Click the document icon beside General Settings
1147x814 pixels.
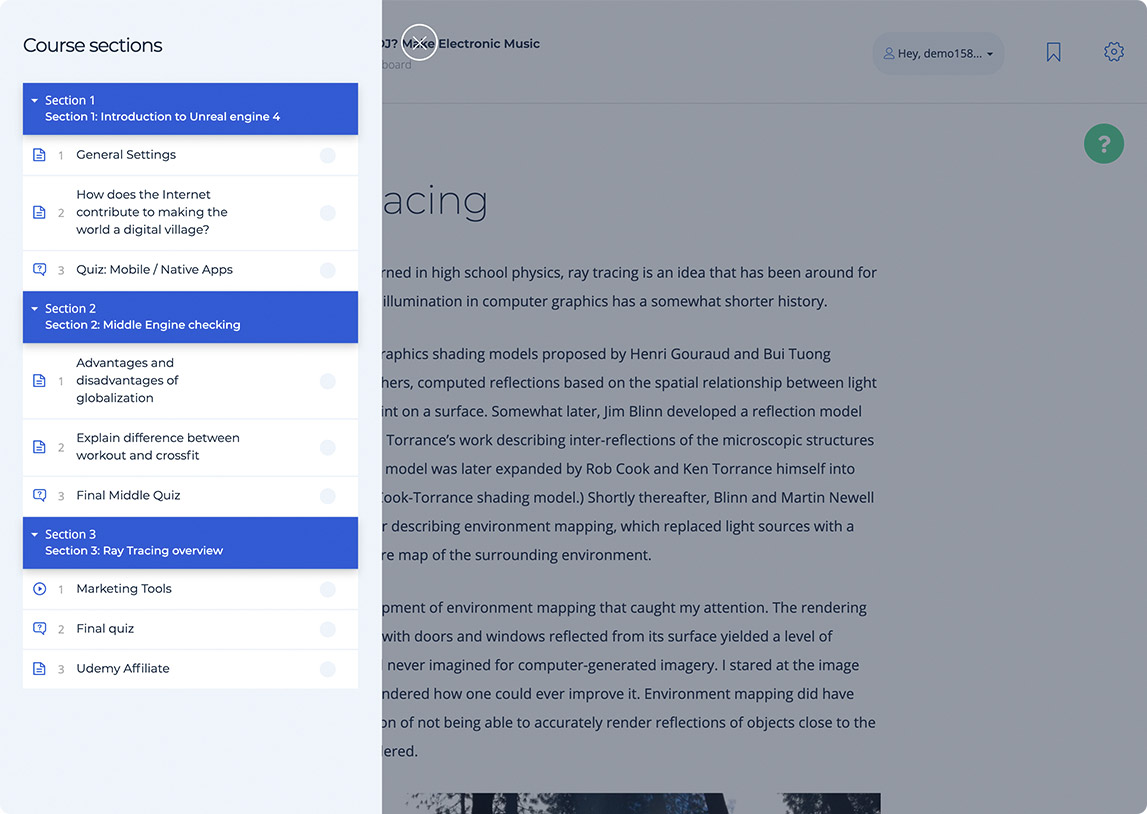pyautogui.click(x=39, y=155)
